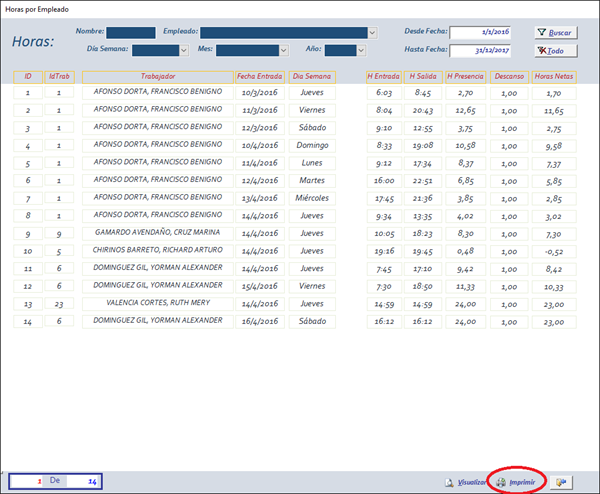Click the Trabajador column header
The image size is (600, 494).
point(157,76)
